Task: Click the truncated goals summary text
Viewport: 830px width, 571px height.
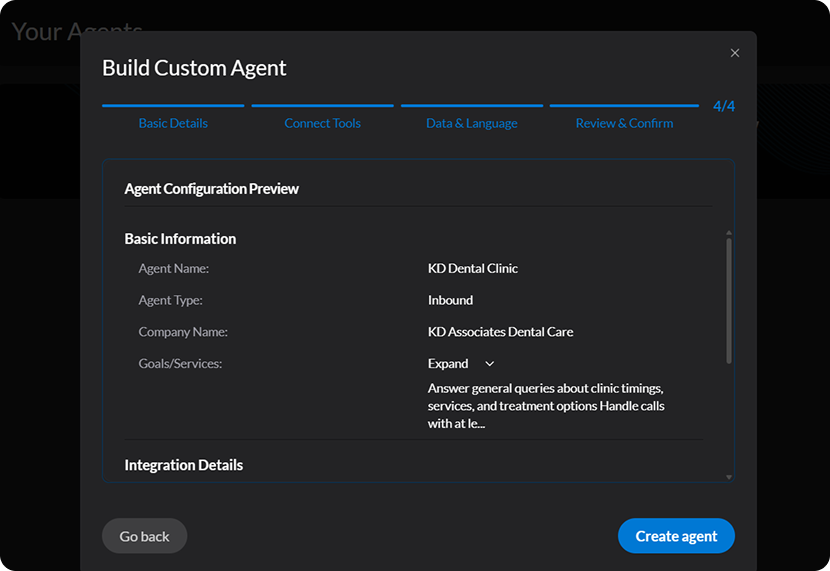Action: pos(546,405)
